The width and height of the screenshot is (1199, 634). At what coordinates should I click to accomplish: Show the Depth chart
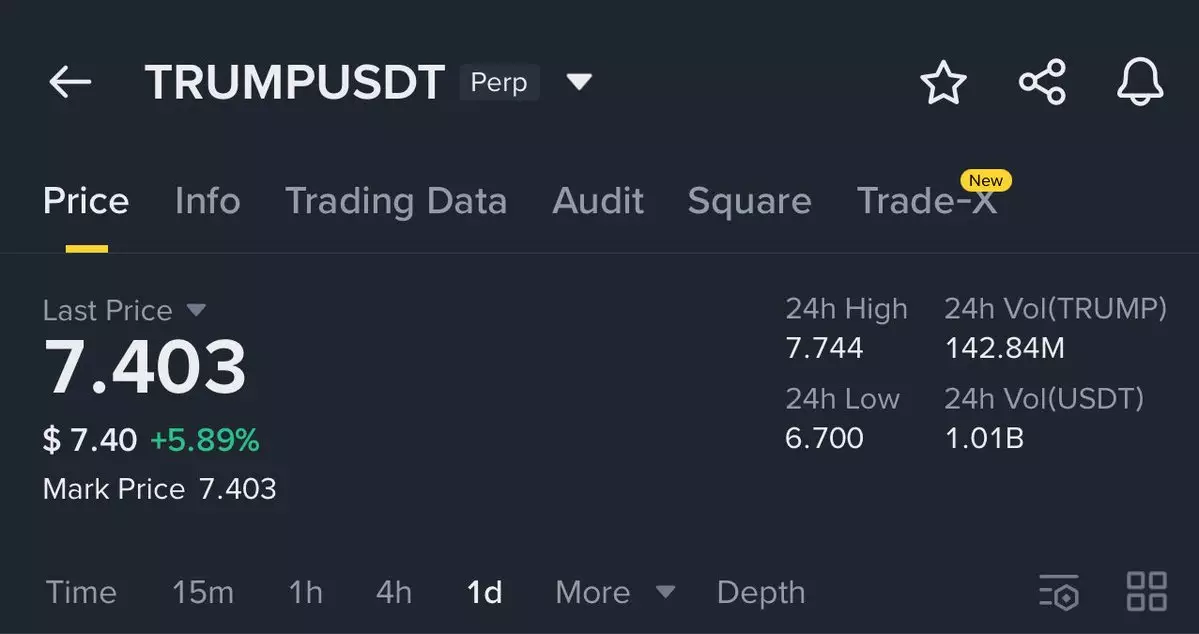(x=760, y=592)
